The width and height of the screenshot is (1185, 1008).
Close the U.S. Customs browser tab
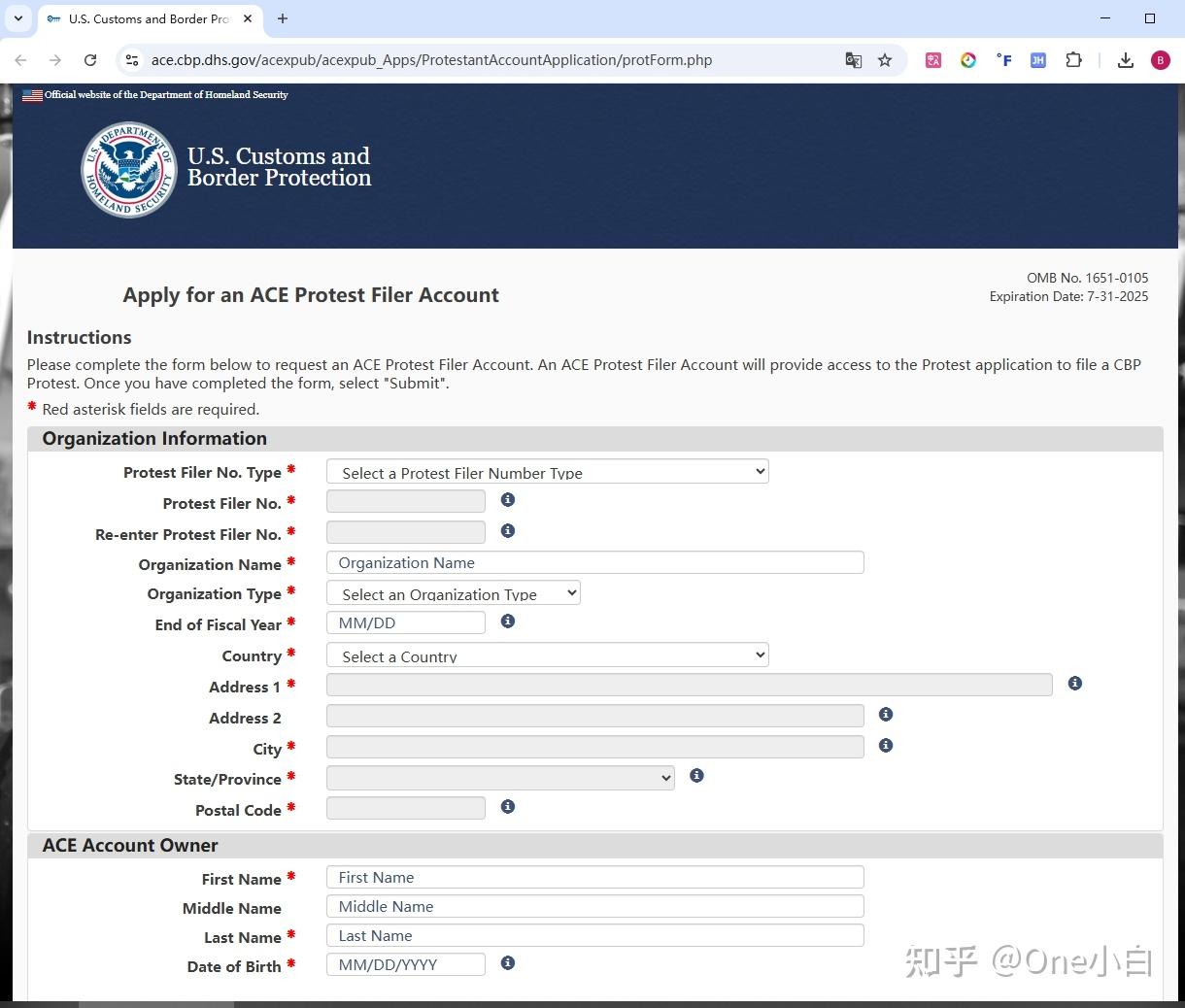[x=248, y=18]
